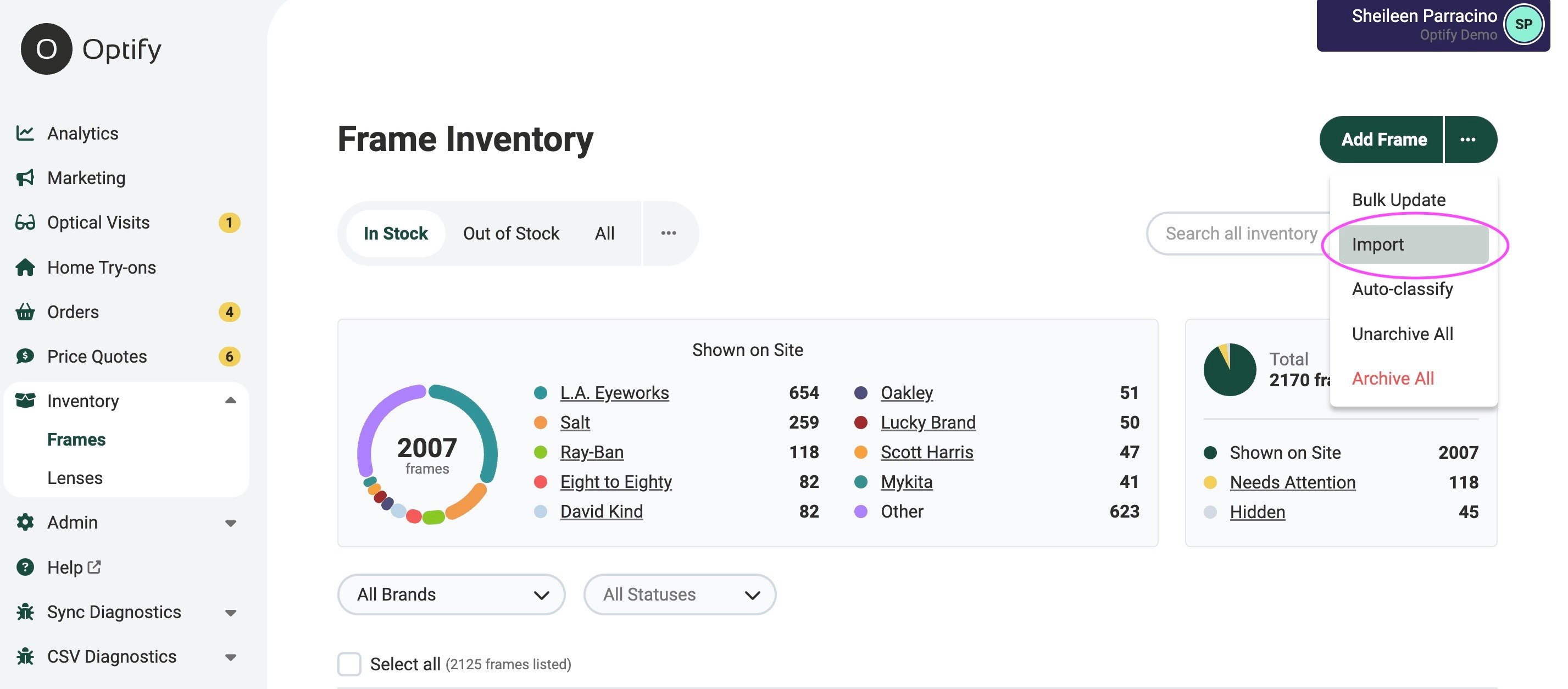Click the frames donut chart
This screenshot has height=689, width=1568.
[x=426, y=453]
